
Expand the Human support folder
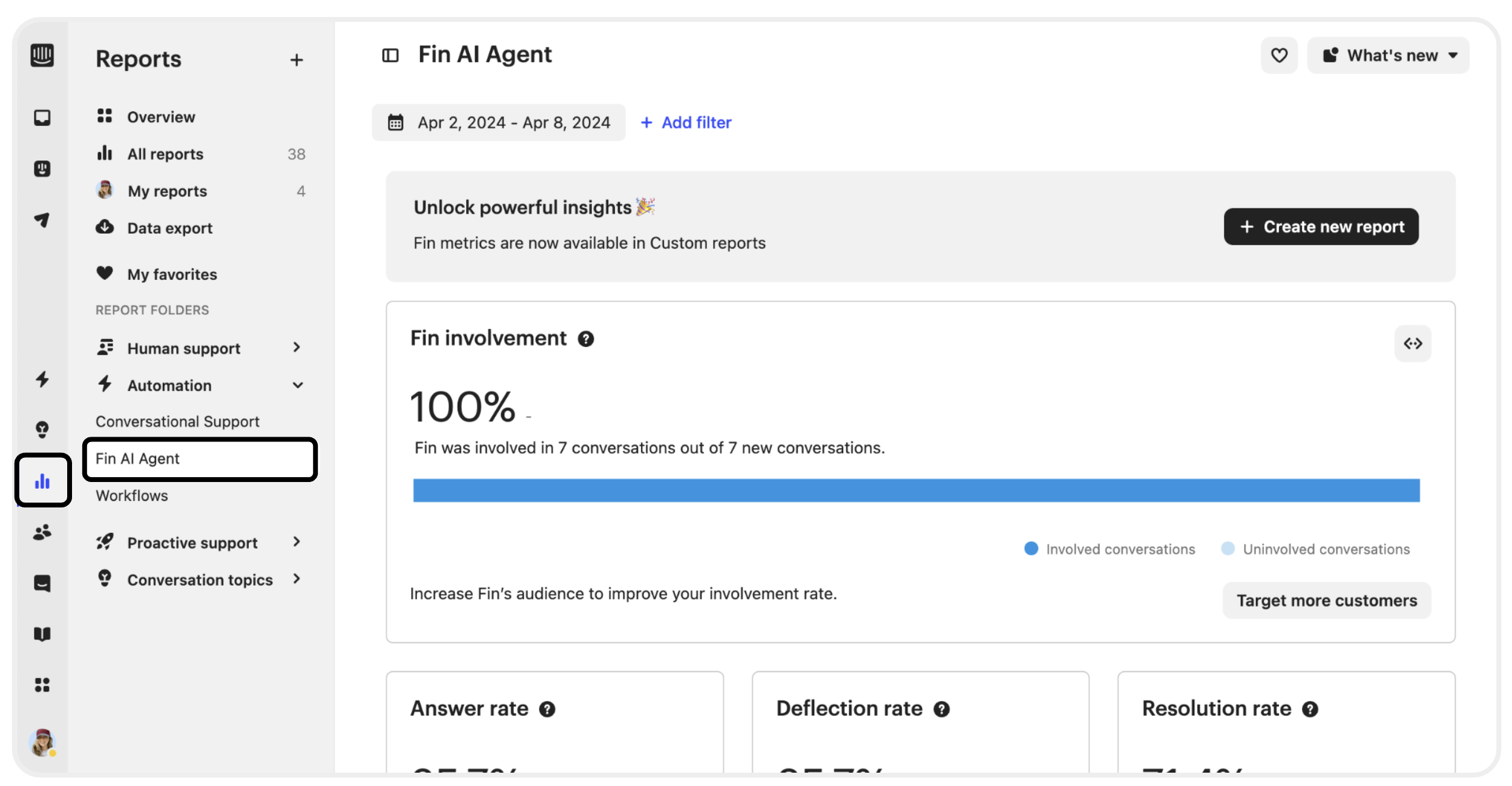(200, 348)
